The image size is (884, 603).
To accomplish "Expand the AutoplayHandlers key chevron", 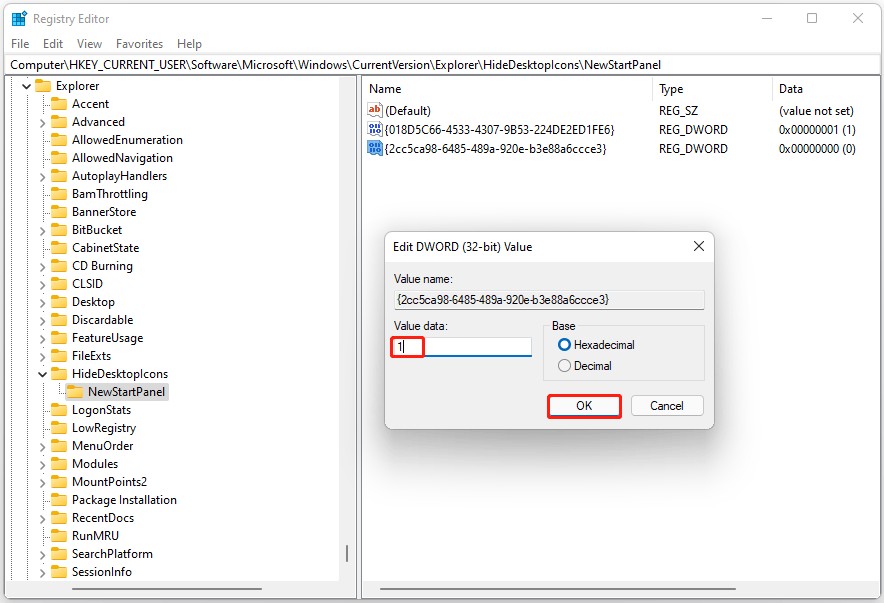I will 42,176.
